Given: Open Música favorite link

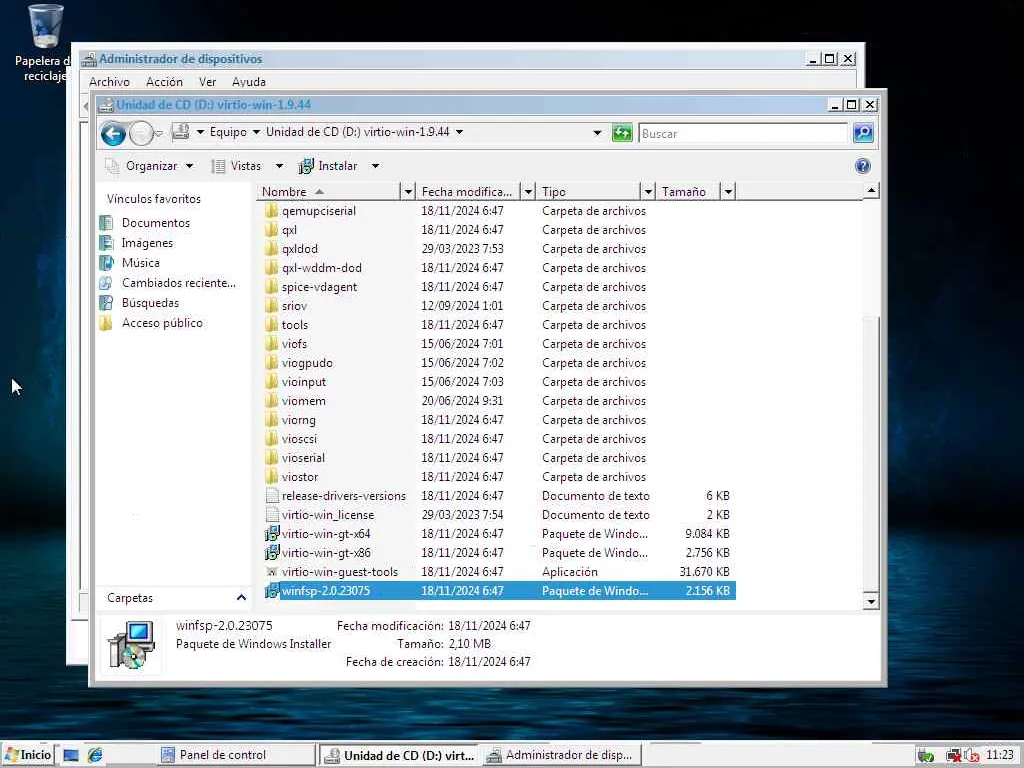Looking at the screenshot, I should click(x=140, y=263).
